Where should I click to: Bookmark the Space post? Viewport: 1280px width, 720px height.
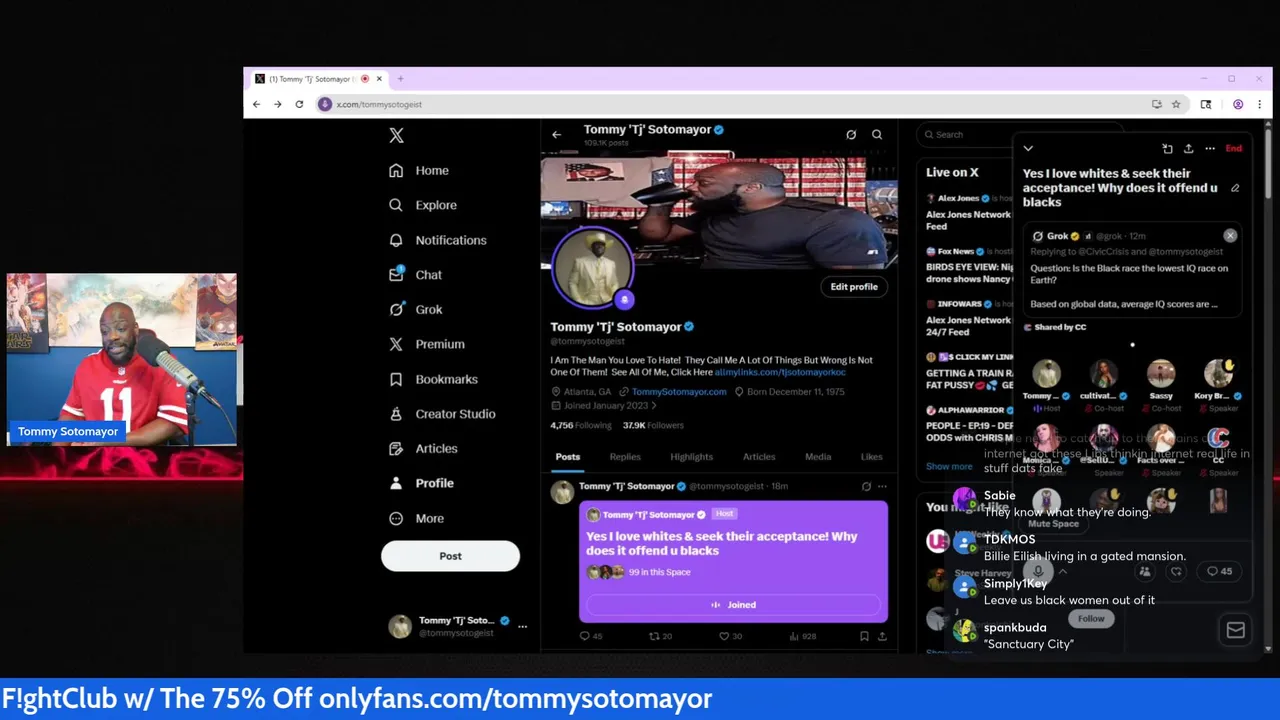coord(864,636)
